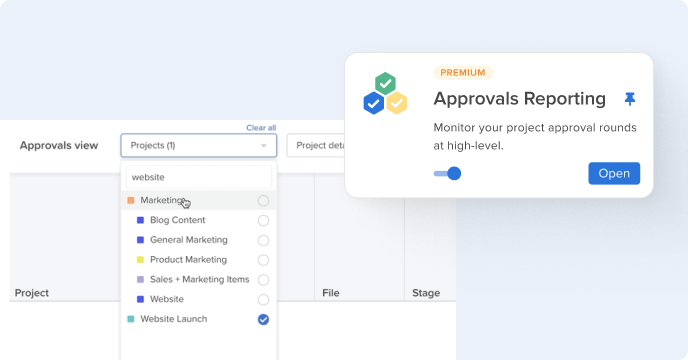The height and width of the screenshot is (360, 688).
Task: Click the blue pin icon beside Approvals Reporting
Action: click(630, 99)
